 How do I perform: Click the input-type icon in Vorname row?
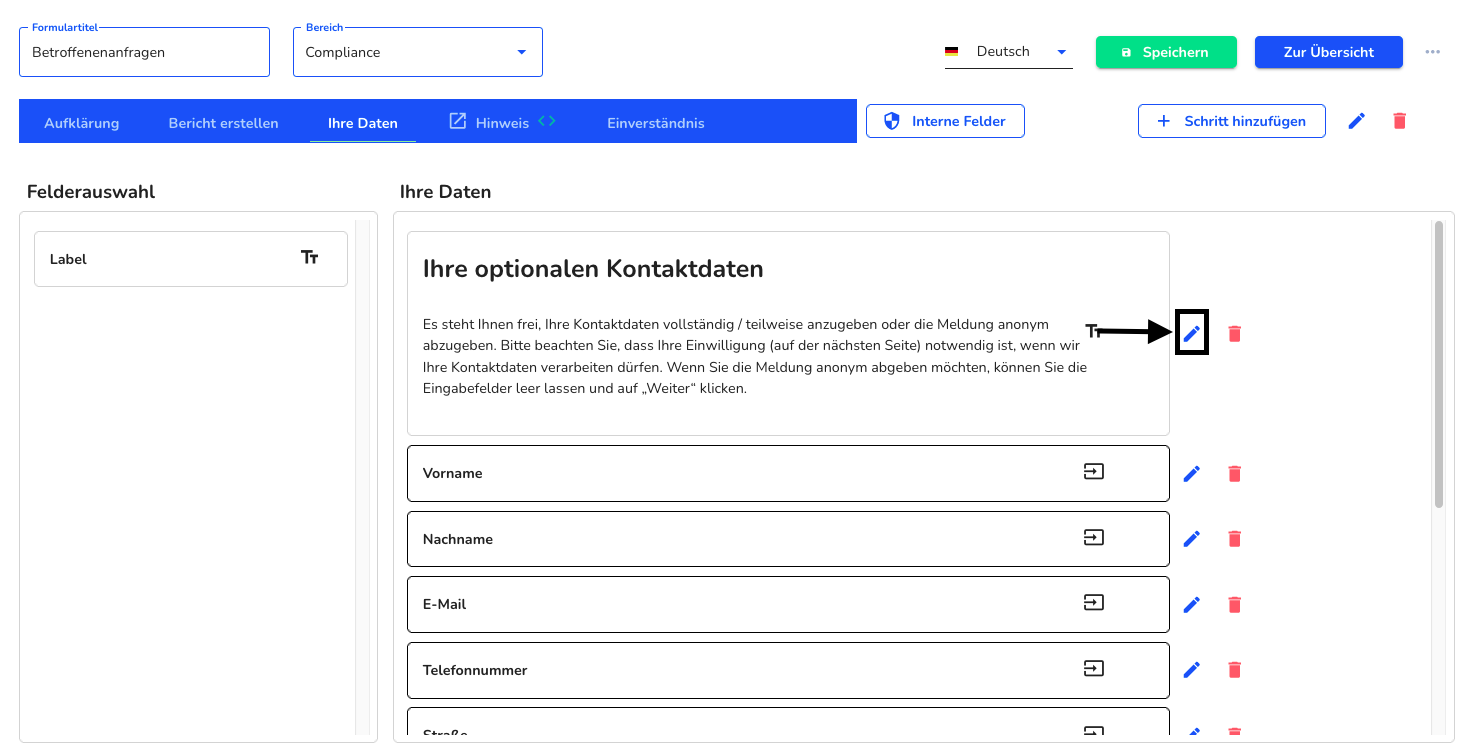tap(1094, 472)
